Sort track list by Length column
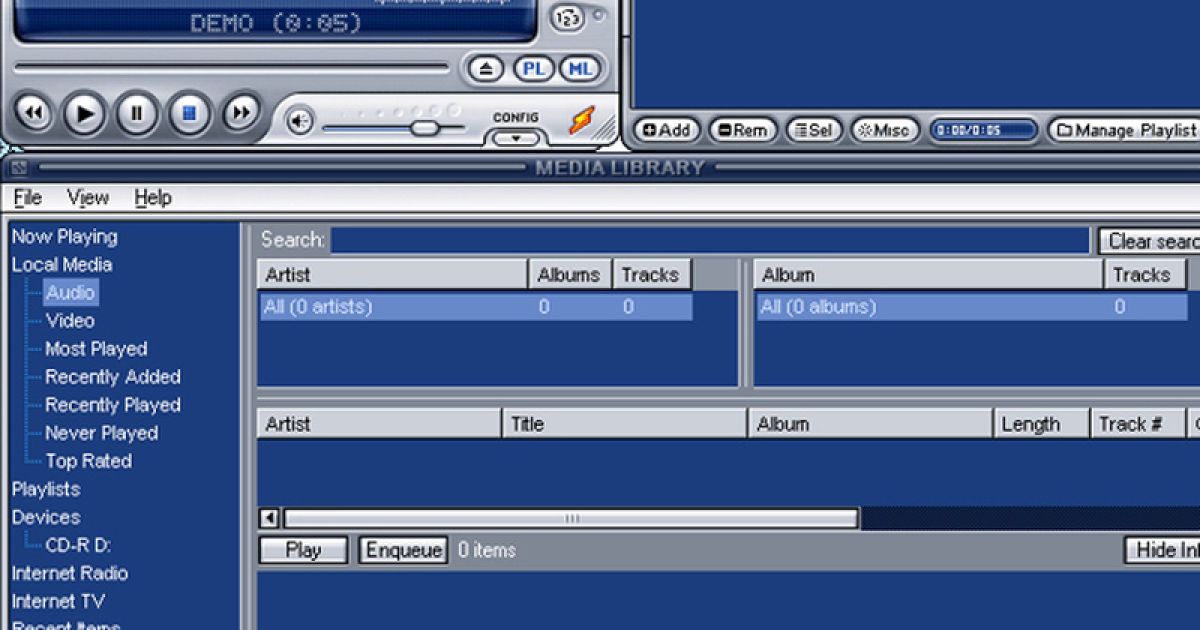 point(1041,424)
